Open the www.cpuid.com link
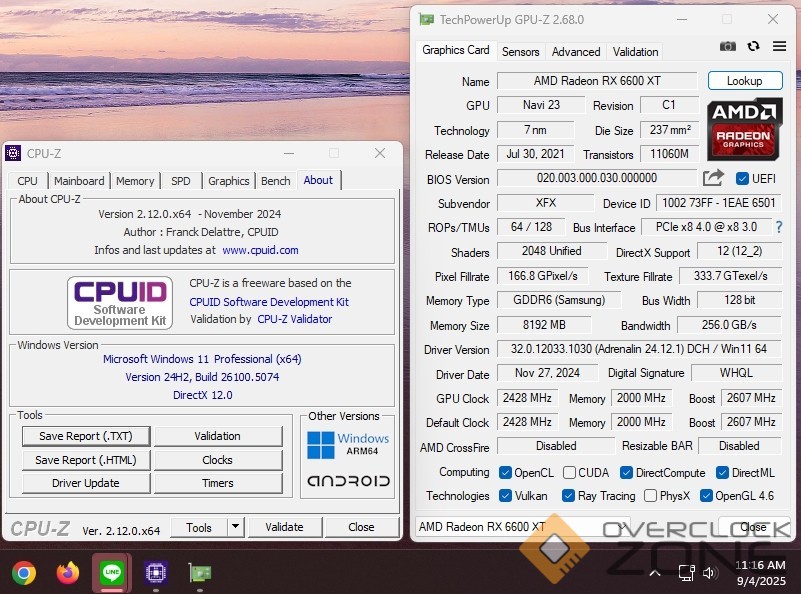 point(260,250)
